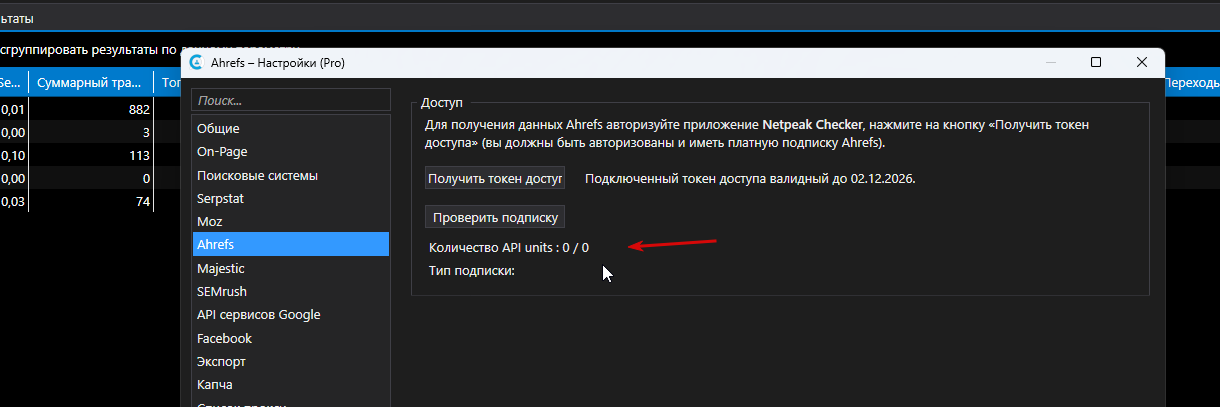The height and width of the screenshot is (407, 1220).
Task: Close the Ahrefs settings dialog
Action: (1142, 62)
